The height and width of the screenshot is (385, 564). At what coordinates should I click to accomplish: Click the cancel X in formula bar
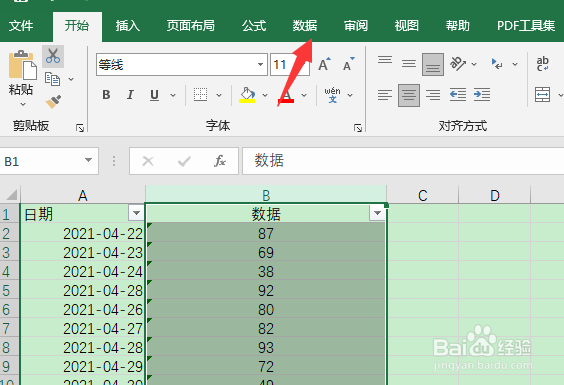pyautogui.click(x=148, y=161)
